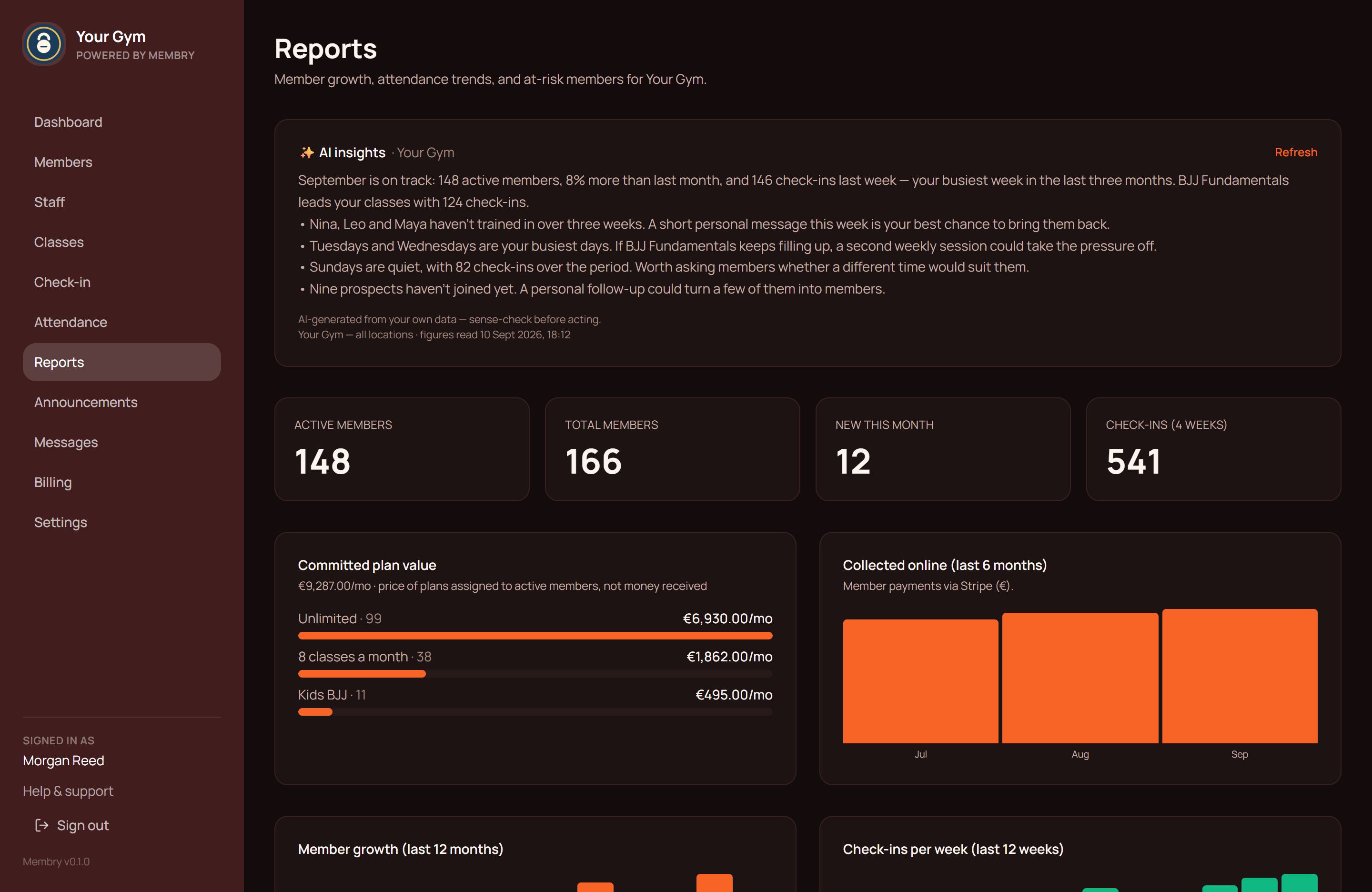The height and width of the screenshot is (892, 1372).
Task: Refresh the AI insights
Action: click(x=1295, y=152)
